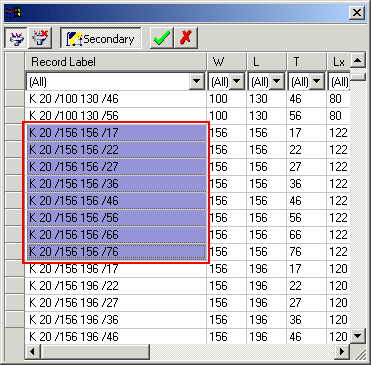Open the T column filter dropdown

pos(317,81)
